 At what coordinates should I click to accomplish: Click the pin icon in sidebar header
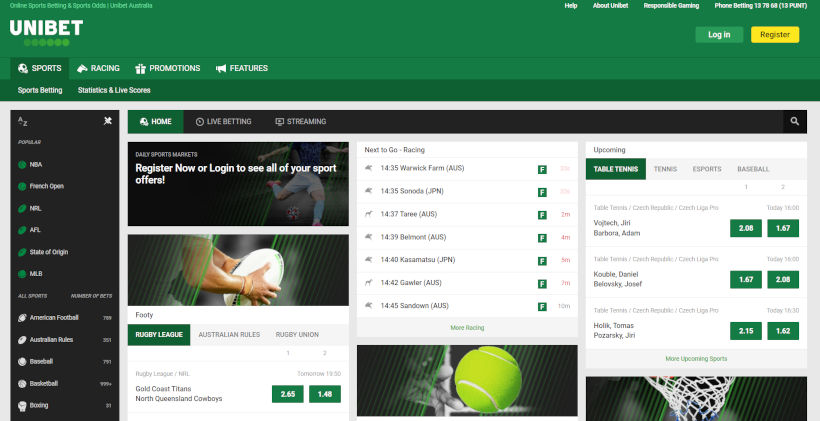[108, 121]
